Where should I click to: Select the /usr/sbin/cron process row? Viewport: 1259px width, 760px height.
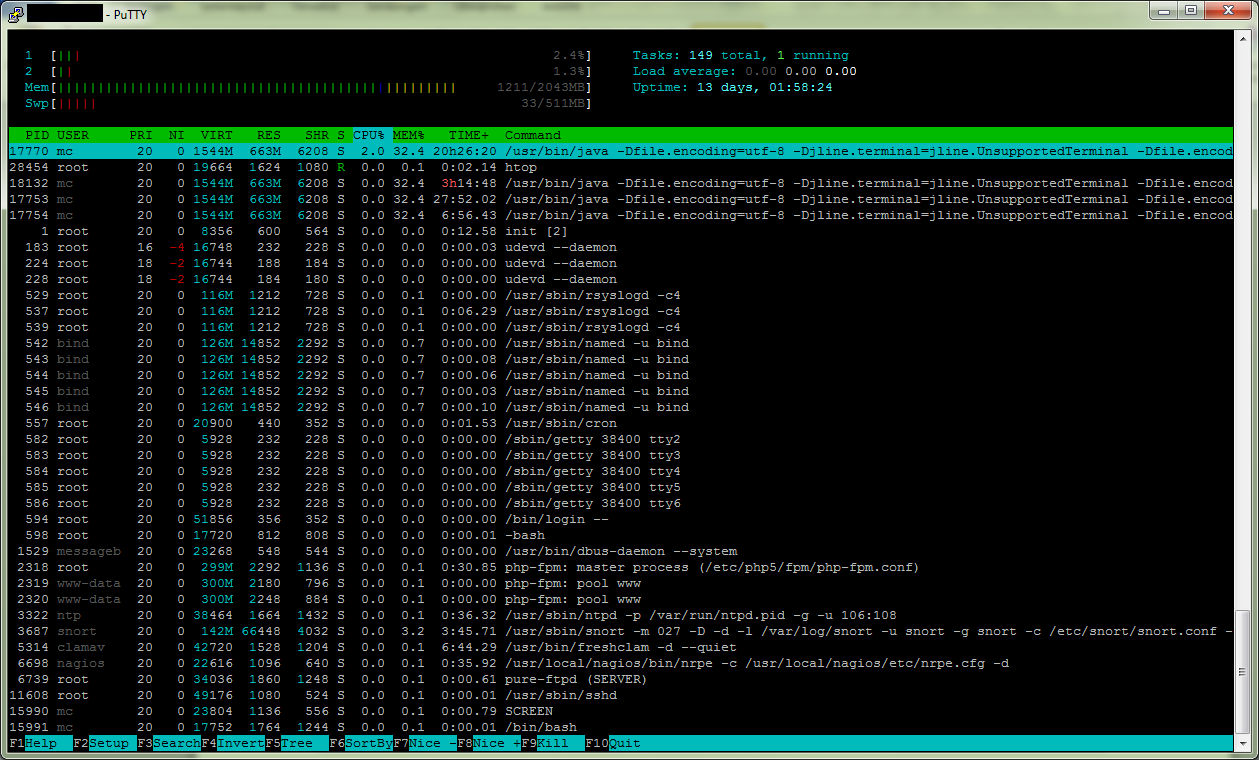pos(560,423)
